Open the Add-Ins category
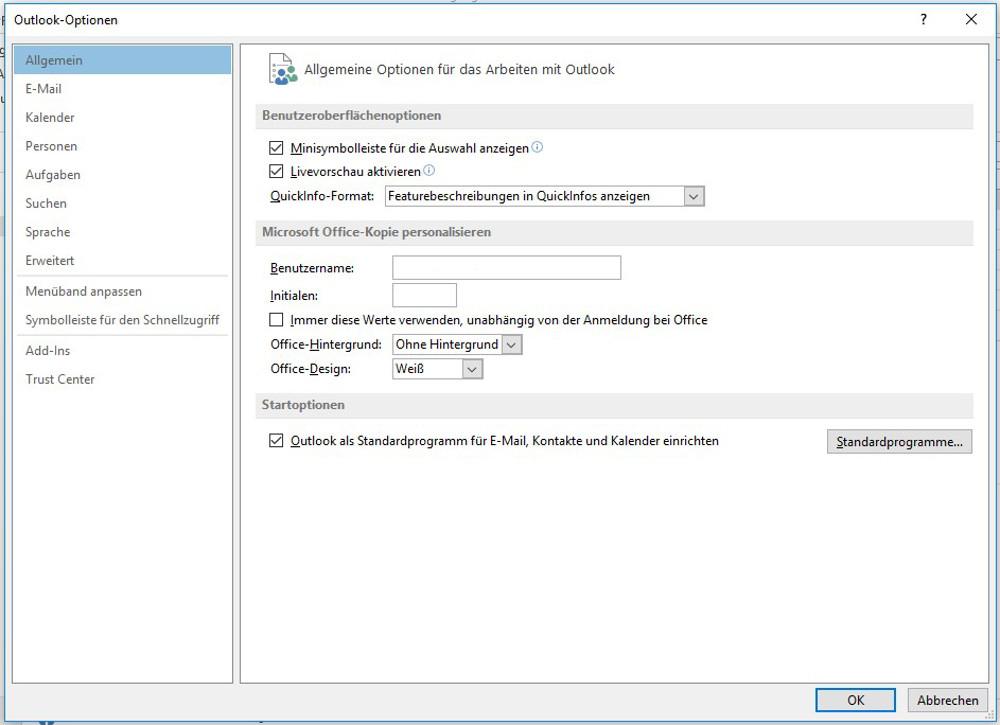Viewport: 1000px width, 725px height. (47, 350)
